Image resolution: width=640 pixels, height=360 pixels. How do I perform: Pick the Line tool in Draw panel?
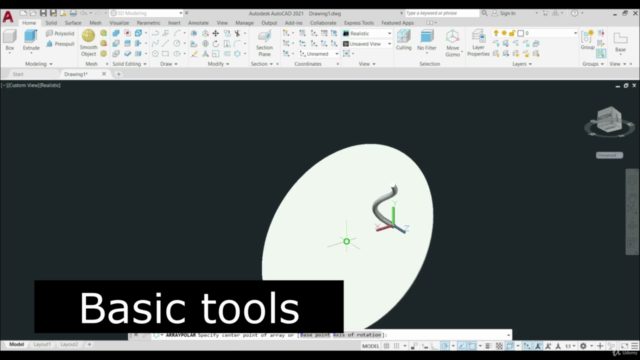(165, 44)
